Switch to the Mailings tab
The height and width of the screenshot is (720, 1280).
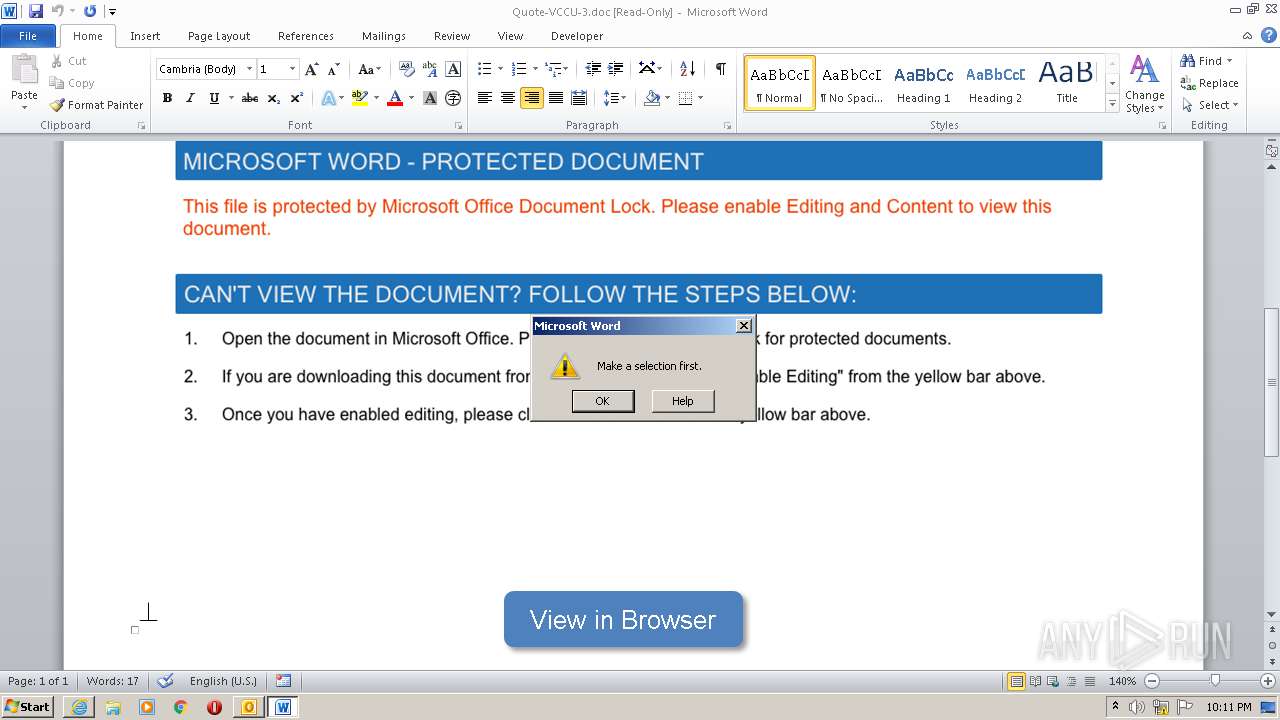[x=384, y=36]
